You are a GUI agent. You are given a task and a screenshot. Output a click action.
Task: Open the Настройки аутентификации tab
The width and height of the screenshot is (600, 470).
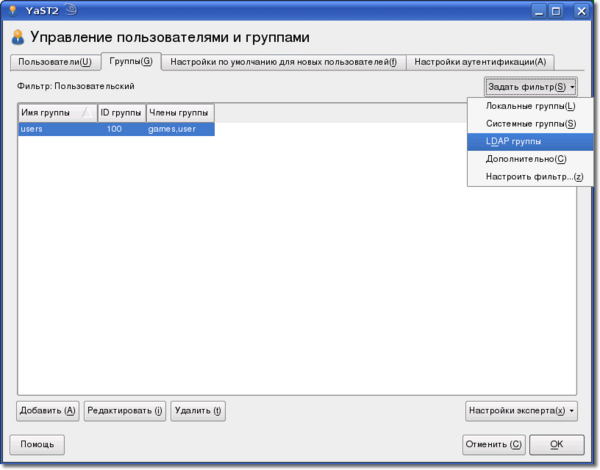click(x=481, y=62)
